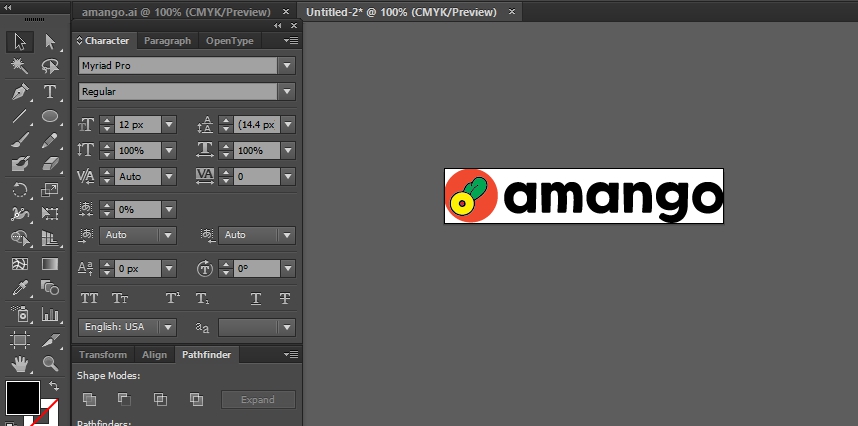The height and width of the screenshot is (426, 858).
Task: Open the Regular font style dropdown
Action: click(287, 92)
